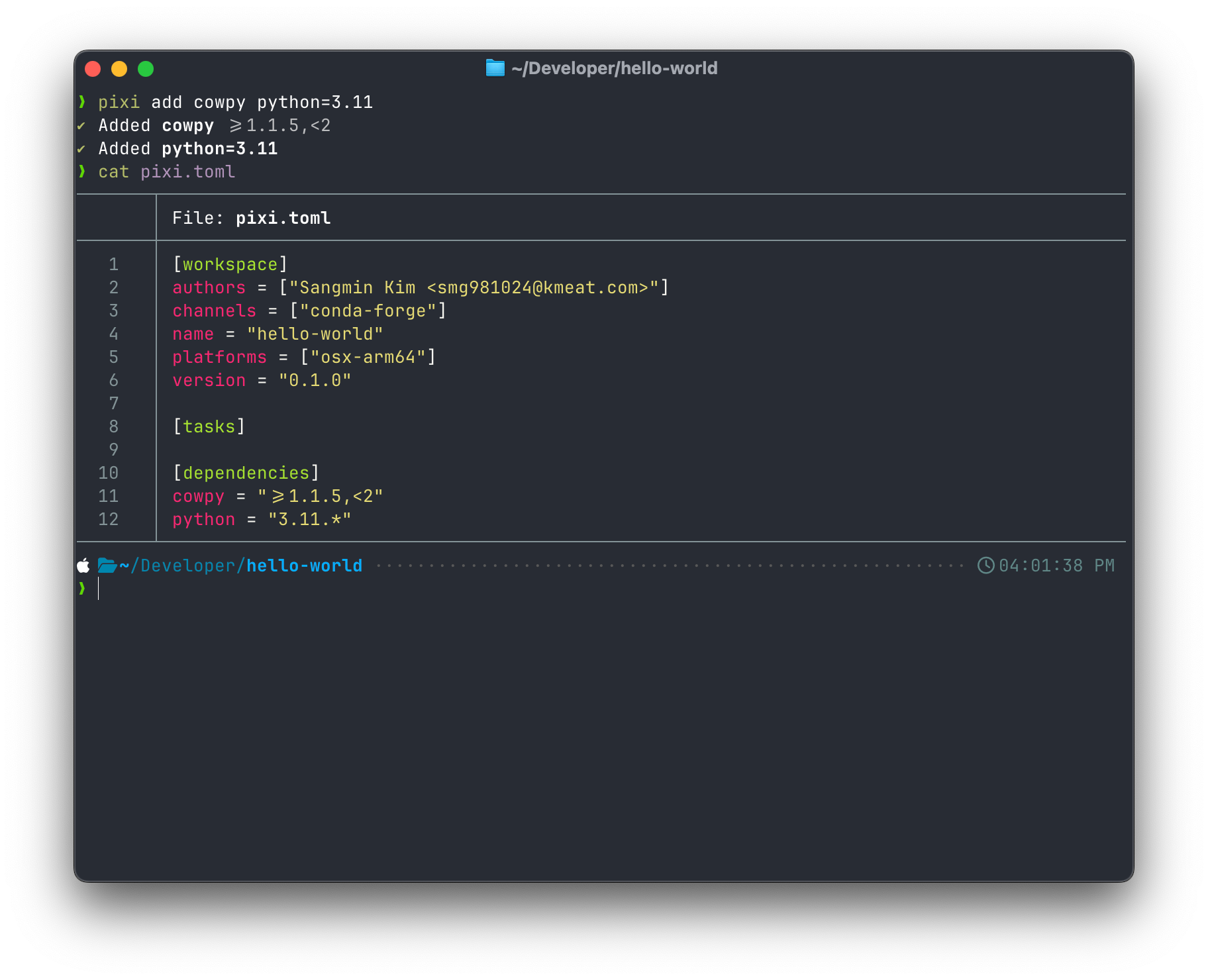1208x980 pixels.
Task: Click the open folder icon in the prompt path
Action: 107,565
